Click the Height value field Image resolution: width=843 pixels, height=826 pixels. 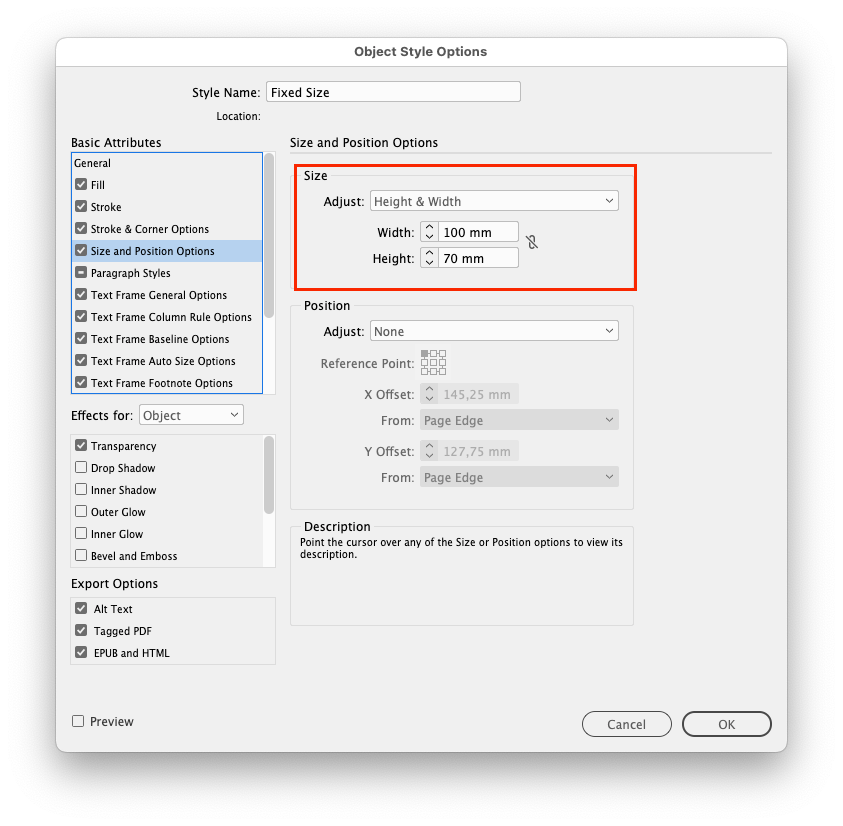[x=478, y=258]
